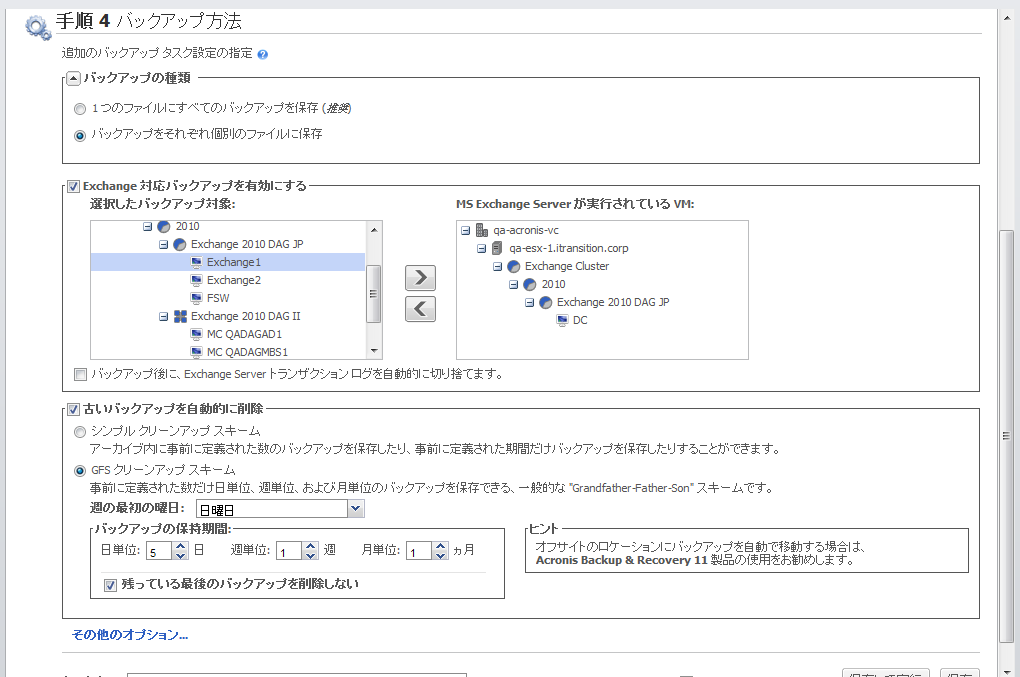Click the qa-esx-1.itransition.corp host icon

498,248
